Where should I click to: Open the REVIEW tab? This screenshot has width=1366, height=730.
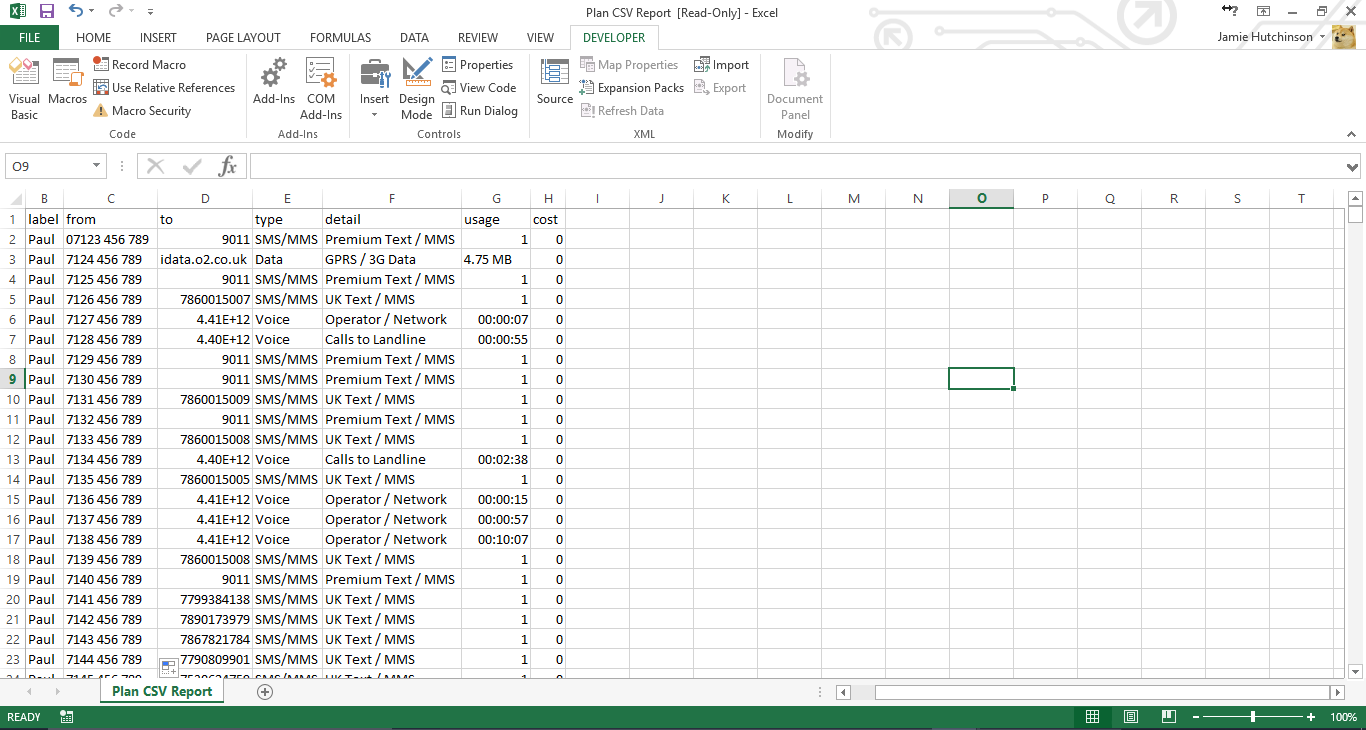478,38
